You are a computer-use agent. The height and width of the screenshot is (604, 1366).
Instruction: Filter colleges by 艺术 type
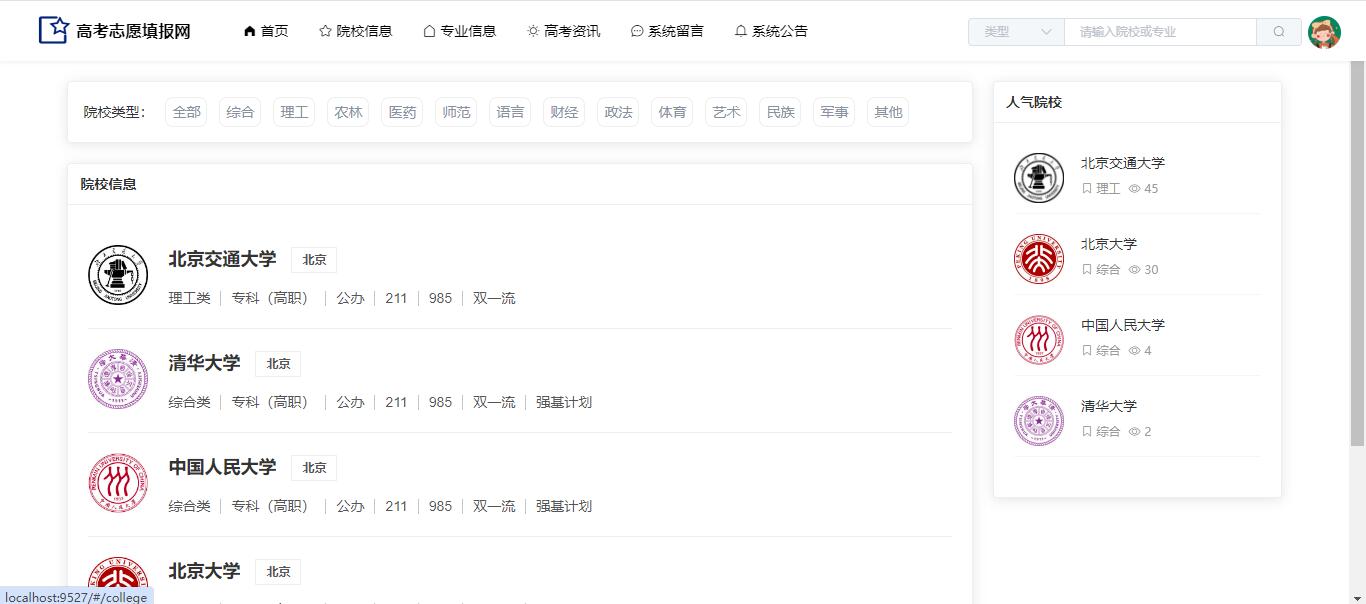pos(726,112)
